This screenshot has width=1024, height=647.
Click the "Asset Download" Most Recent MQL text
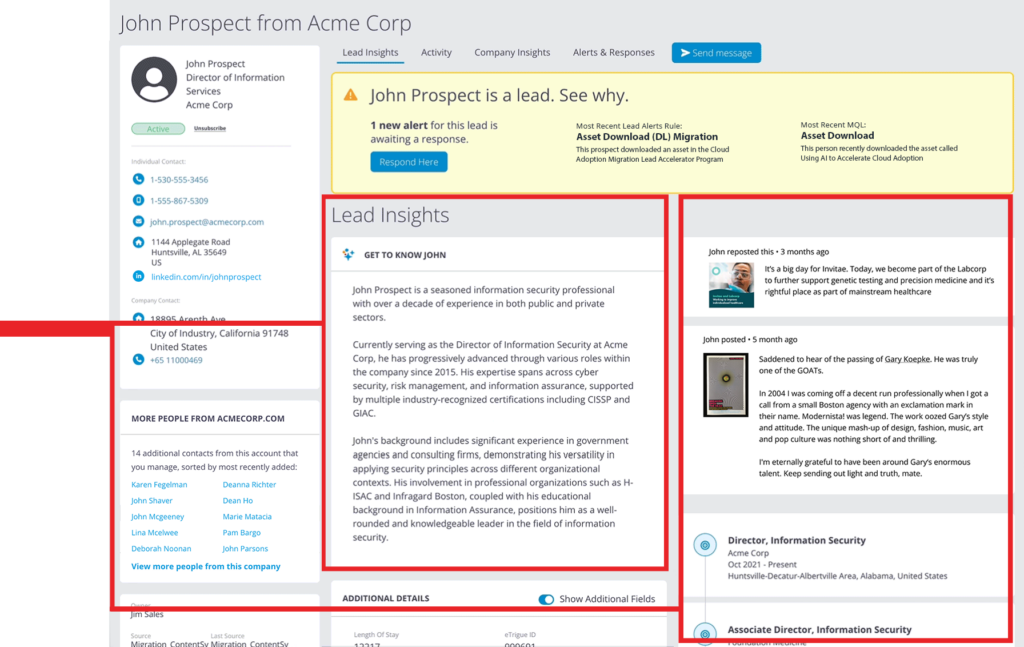point(837,135)
